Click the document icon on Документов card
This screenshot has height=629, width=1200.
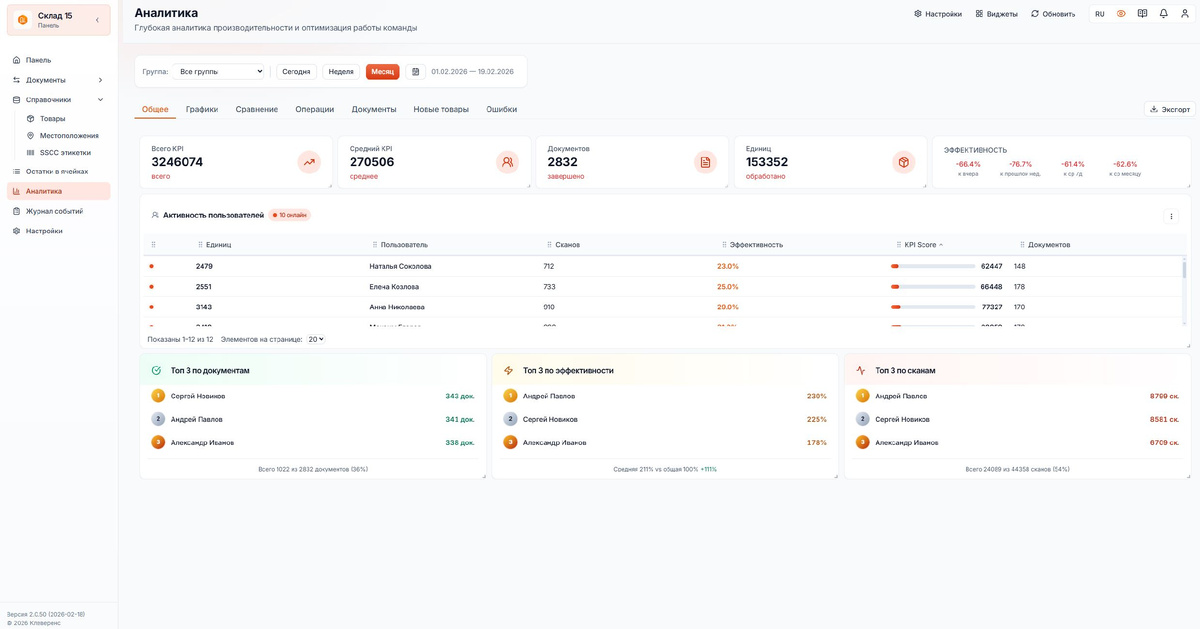(x=705, y=162)
